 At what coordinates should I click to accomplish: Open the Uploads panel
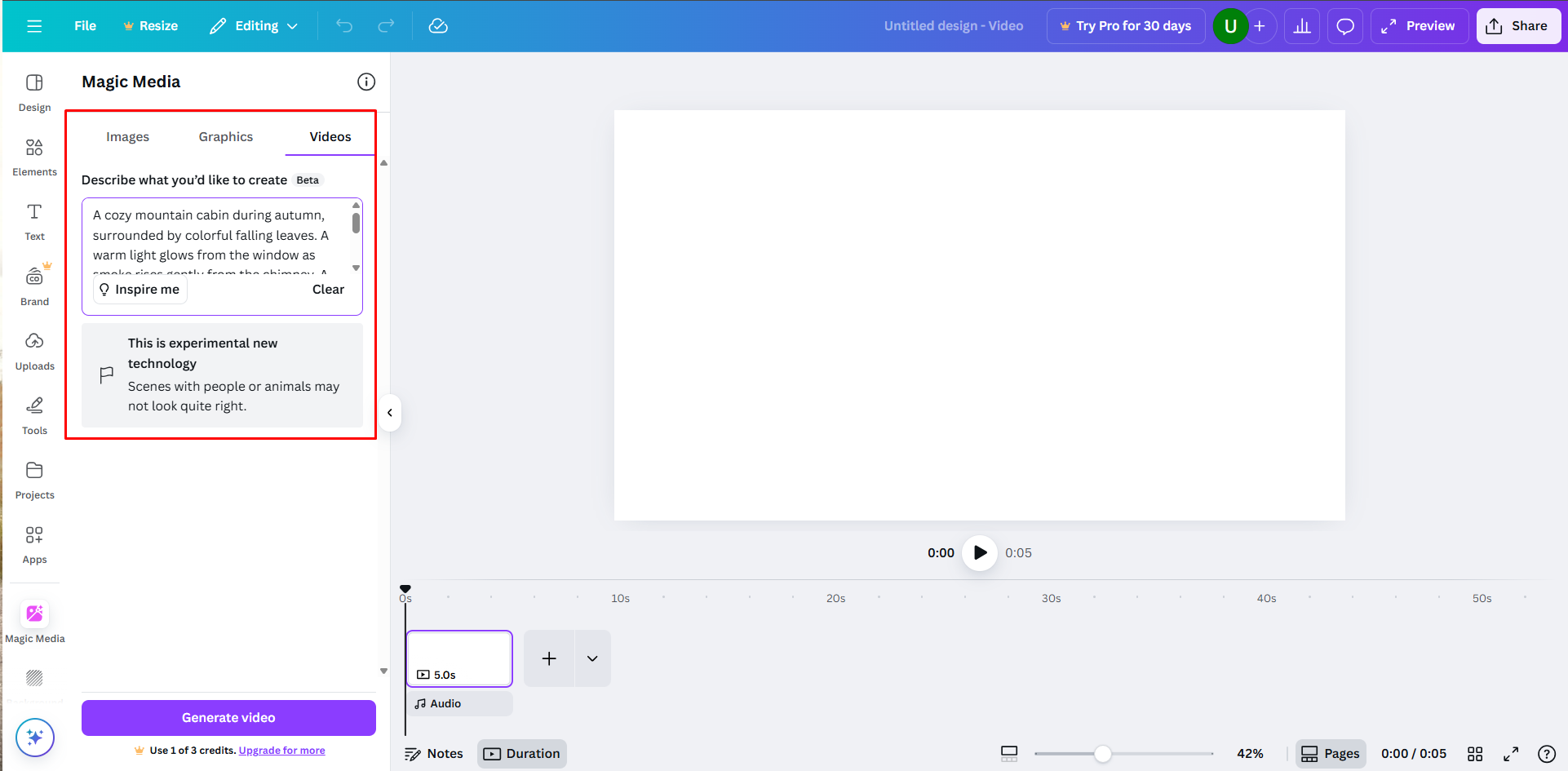(x=34, y=349)
